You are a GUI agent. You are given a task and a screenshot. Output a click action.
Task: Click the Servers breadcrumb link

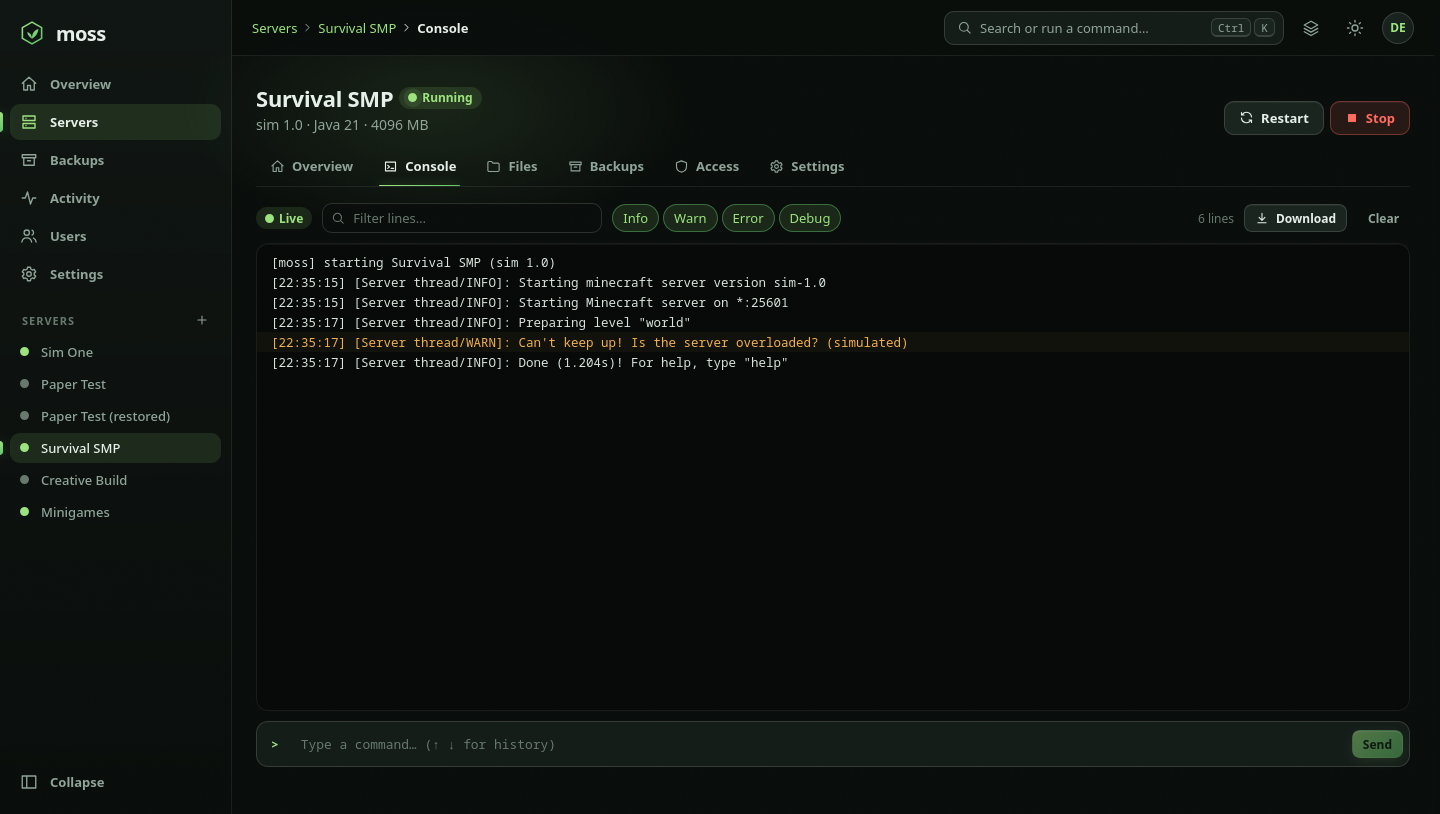point(274,28)
